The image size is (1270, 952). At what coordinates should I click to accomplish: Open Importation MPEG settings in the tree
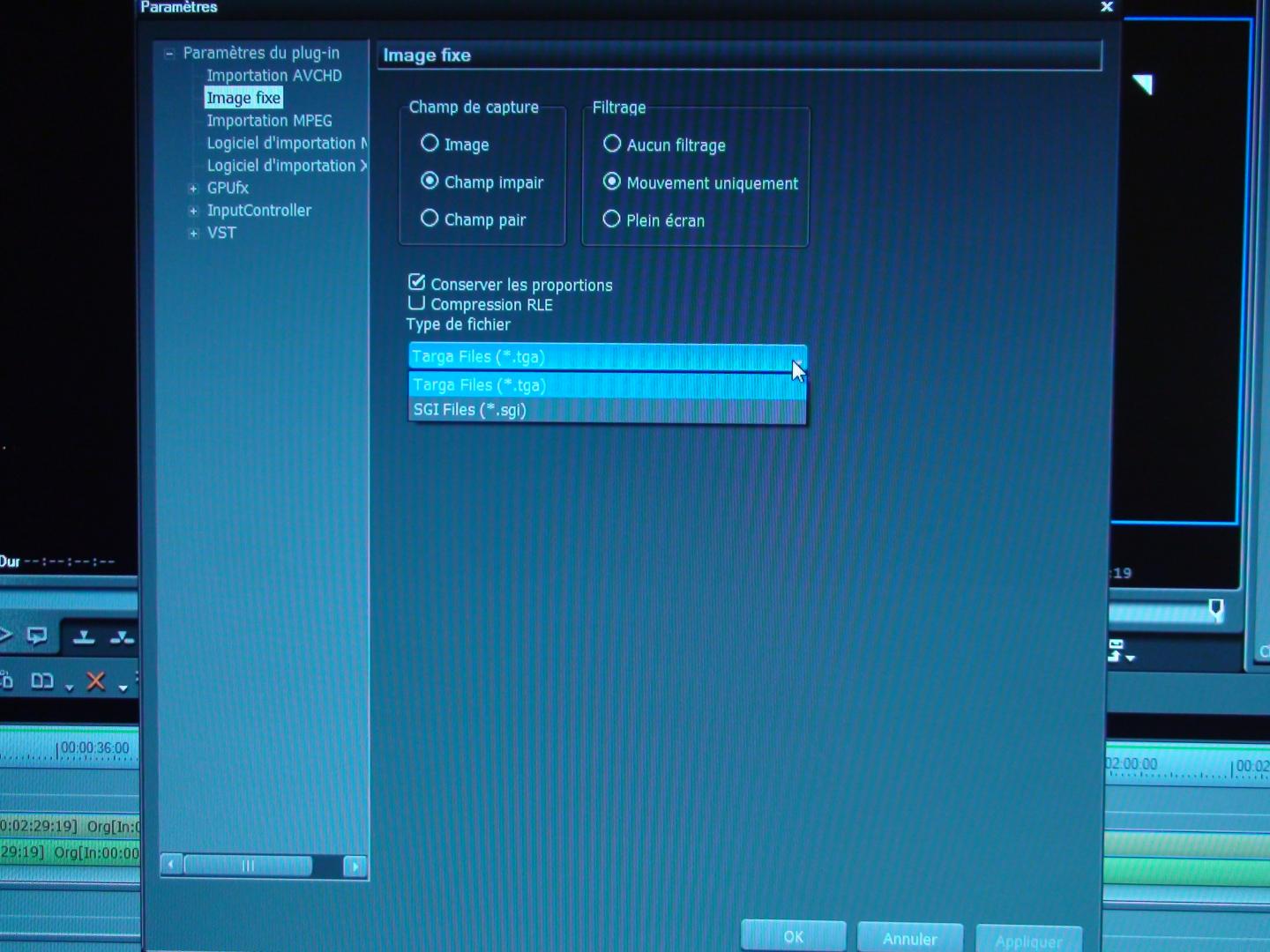pyautogui.click(x=270, y=121)
